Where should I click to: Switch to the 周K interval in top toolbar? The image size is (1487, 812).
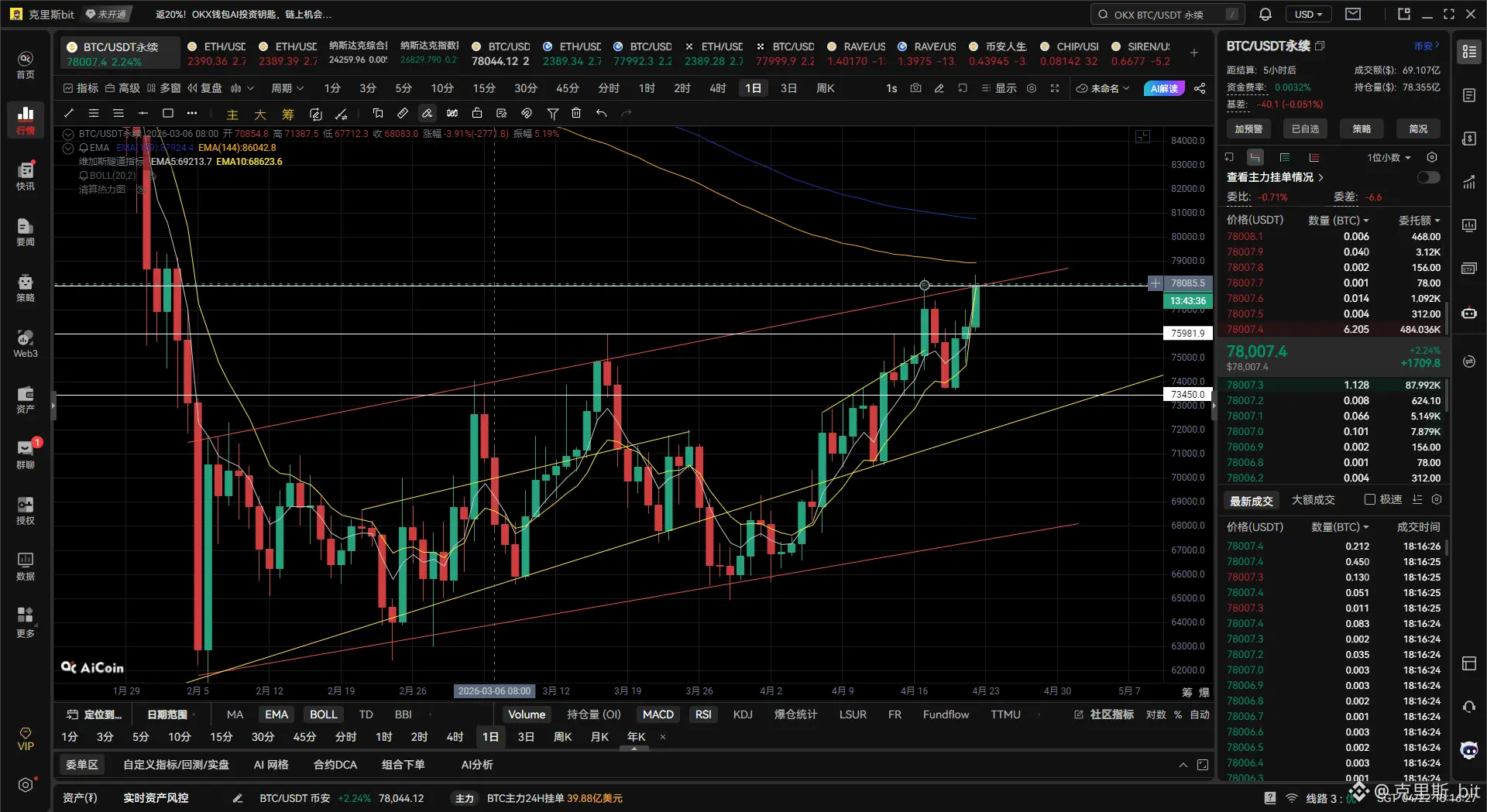coord(826,88)
